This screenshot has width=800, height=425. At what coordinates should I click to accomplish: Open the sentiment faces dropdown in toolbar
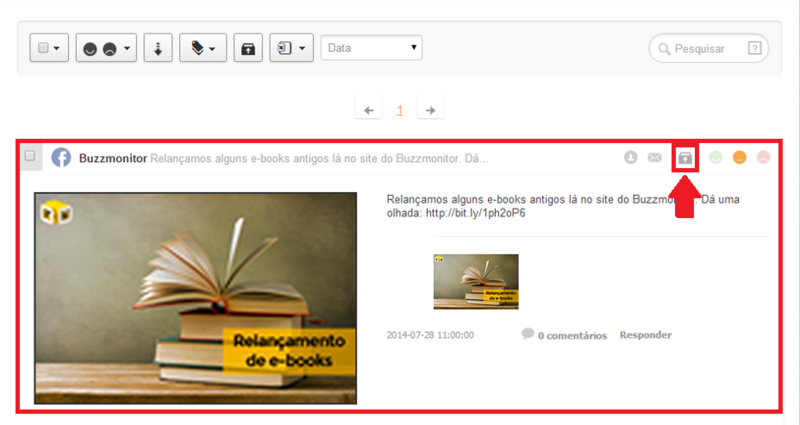point(106,48)
